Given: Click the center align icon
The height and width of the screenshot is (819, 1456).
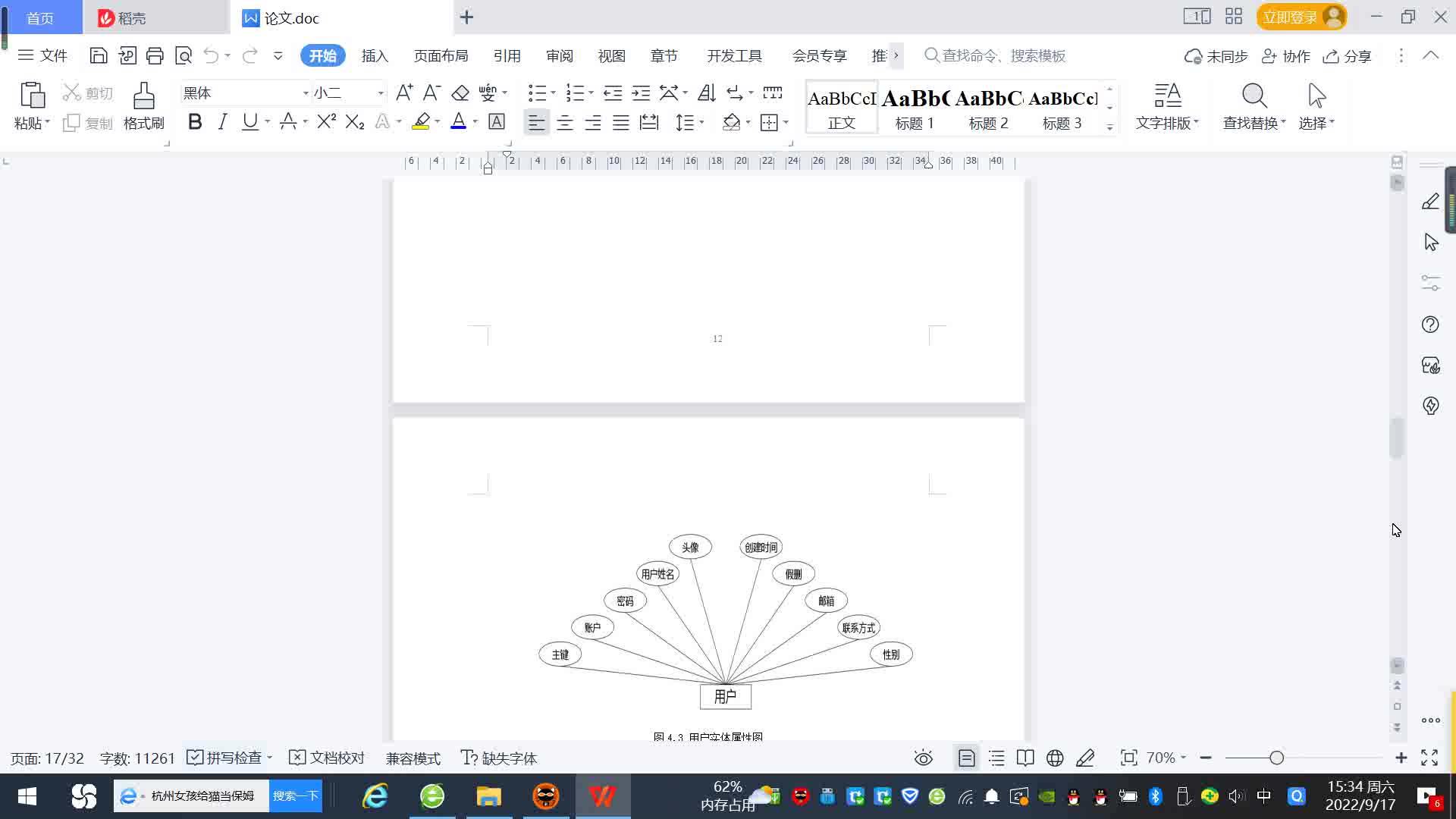Looking at the screenshot, I should (x=564, y=122).
